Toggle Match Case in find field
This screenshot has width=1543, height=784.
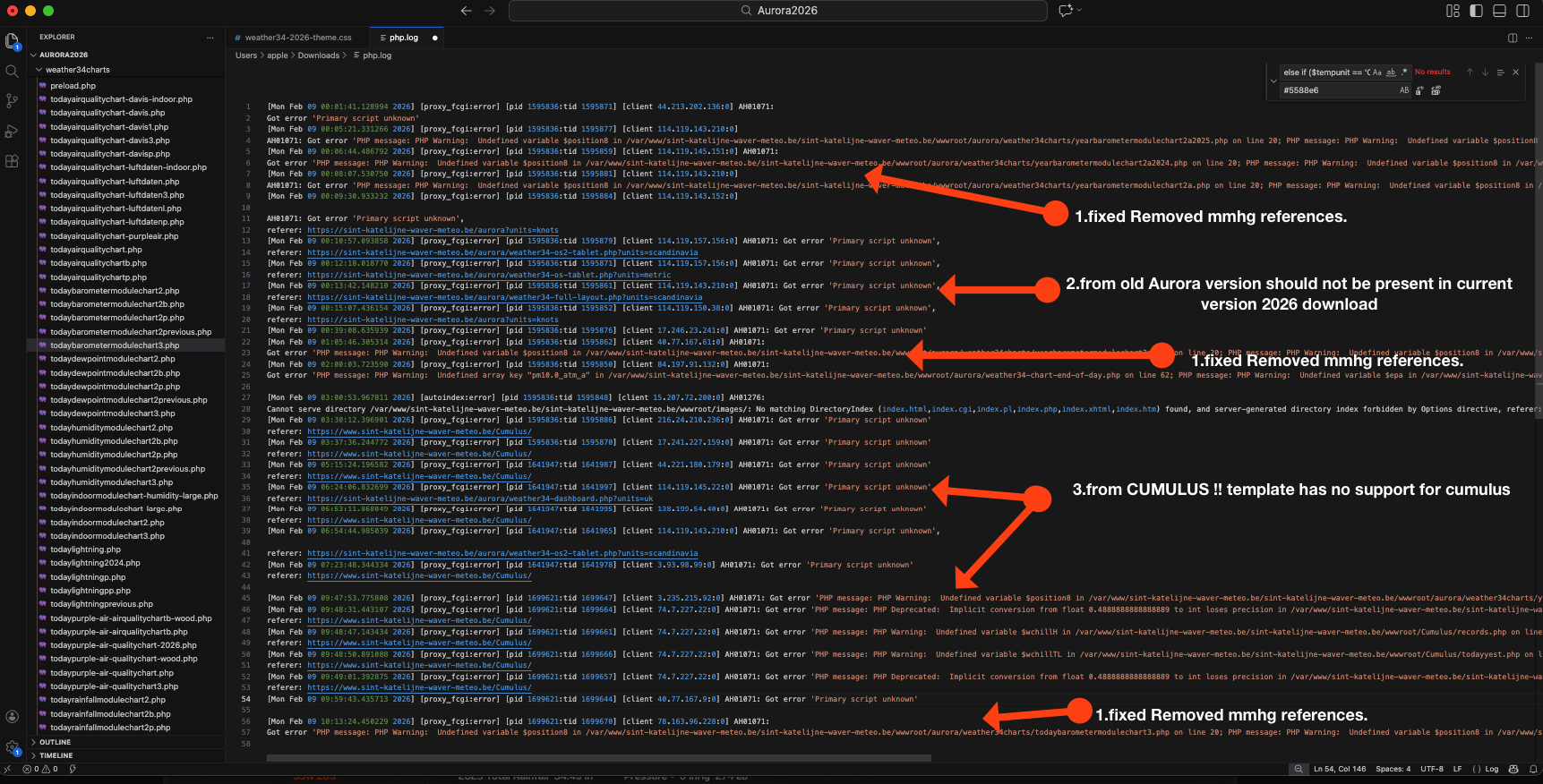(x=1377, y=72)
